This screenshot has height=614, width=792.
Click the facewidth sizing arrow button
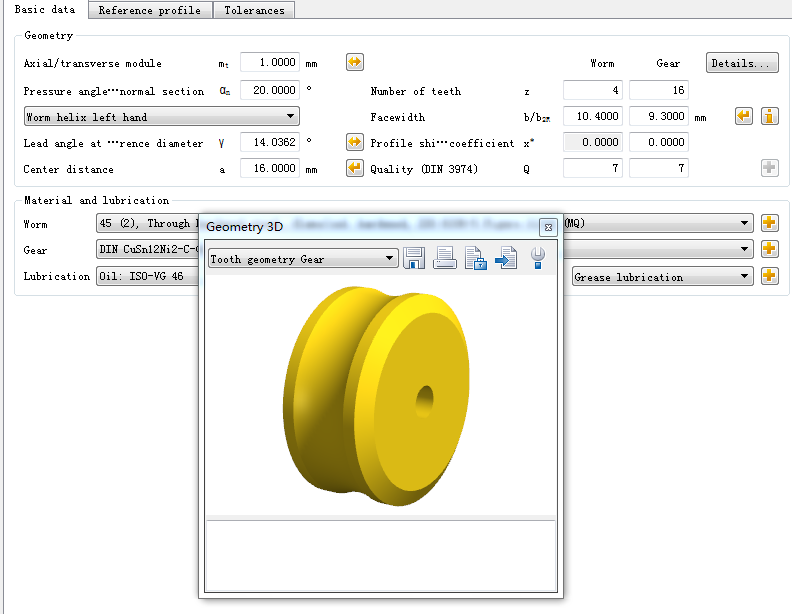tap(744, 116)
